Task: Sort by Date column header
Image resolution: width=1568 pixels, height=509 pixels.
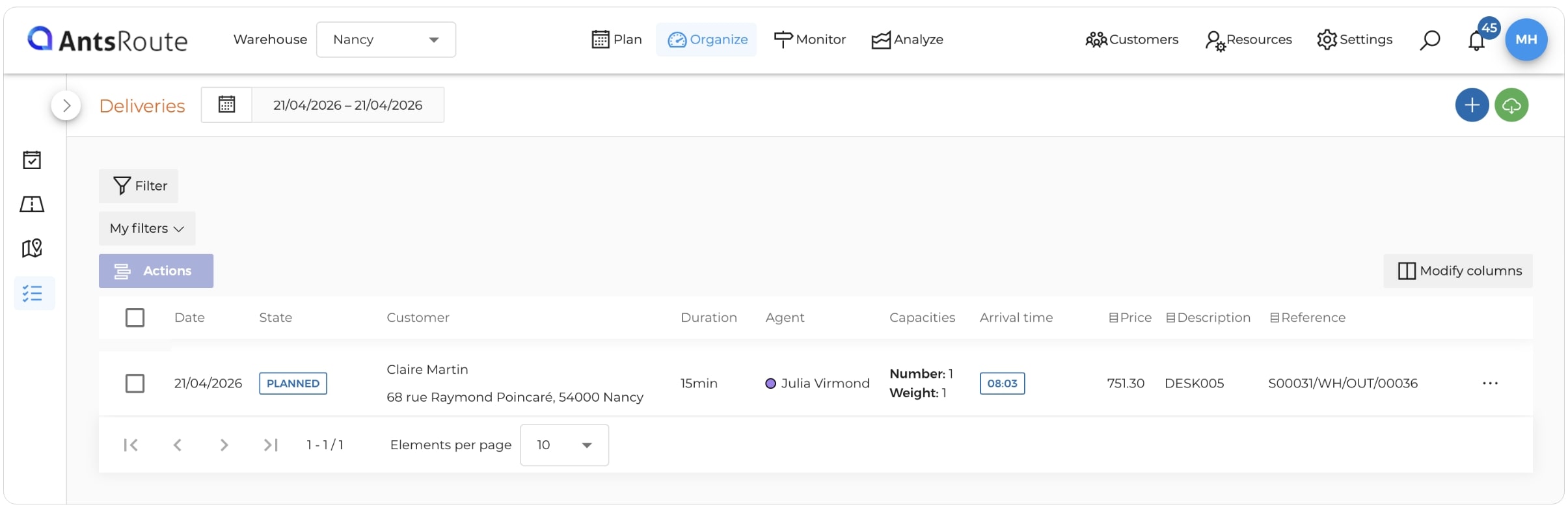Action: [189, 317]
